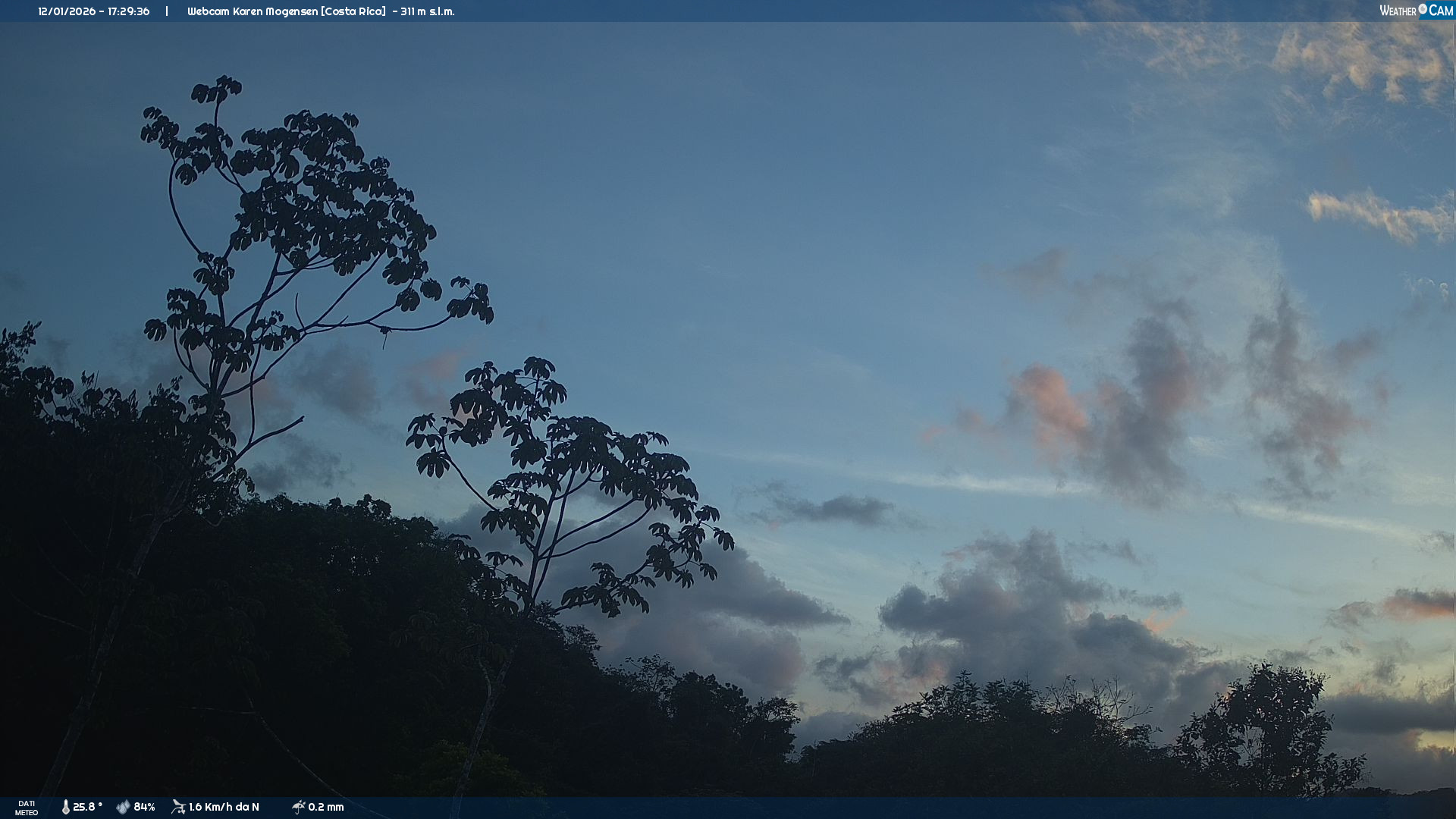Click the 12/01/2026 date and time stamp
The image size is (1456, 819).
click(x=94, y=11)
